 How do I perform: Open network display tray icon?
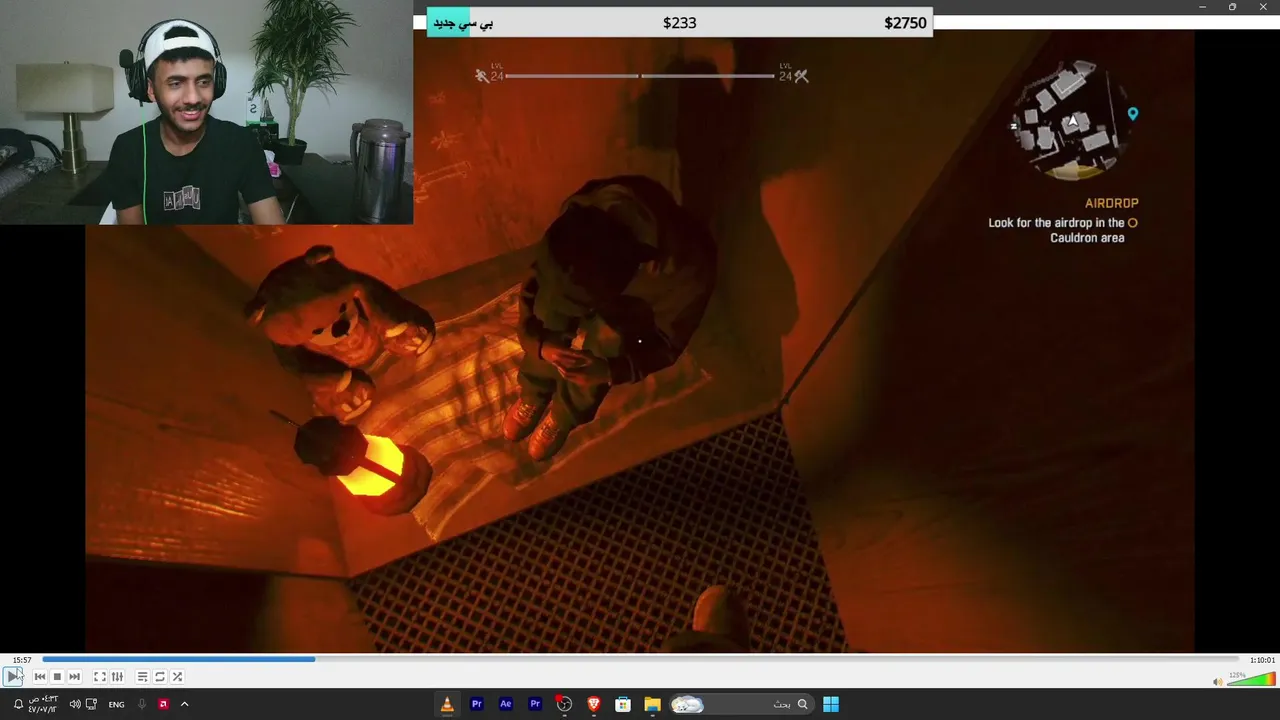(x=92, y=704)
